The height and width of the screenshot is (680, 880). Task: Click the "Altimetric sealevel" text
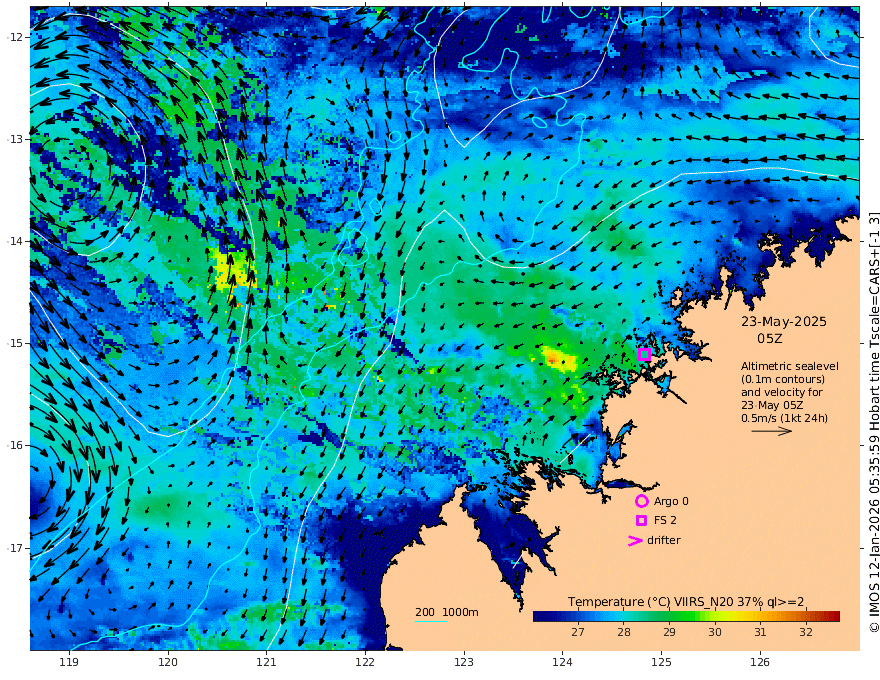tap(790, 366)
